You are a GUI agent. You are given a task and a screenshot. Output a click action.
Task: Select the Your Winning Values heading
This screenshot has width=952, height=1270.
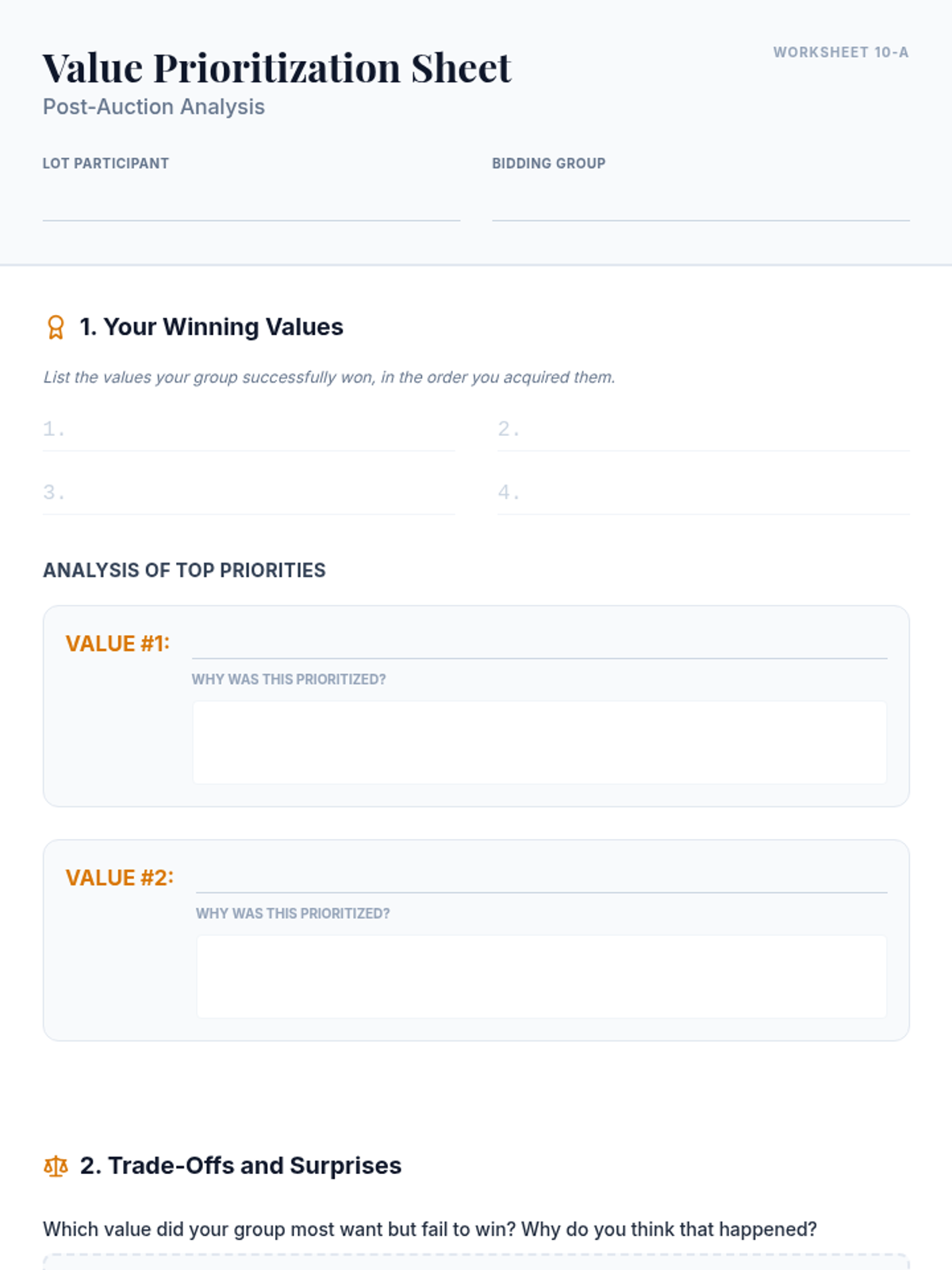(x=212, y=327)
